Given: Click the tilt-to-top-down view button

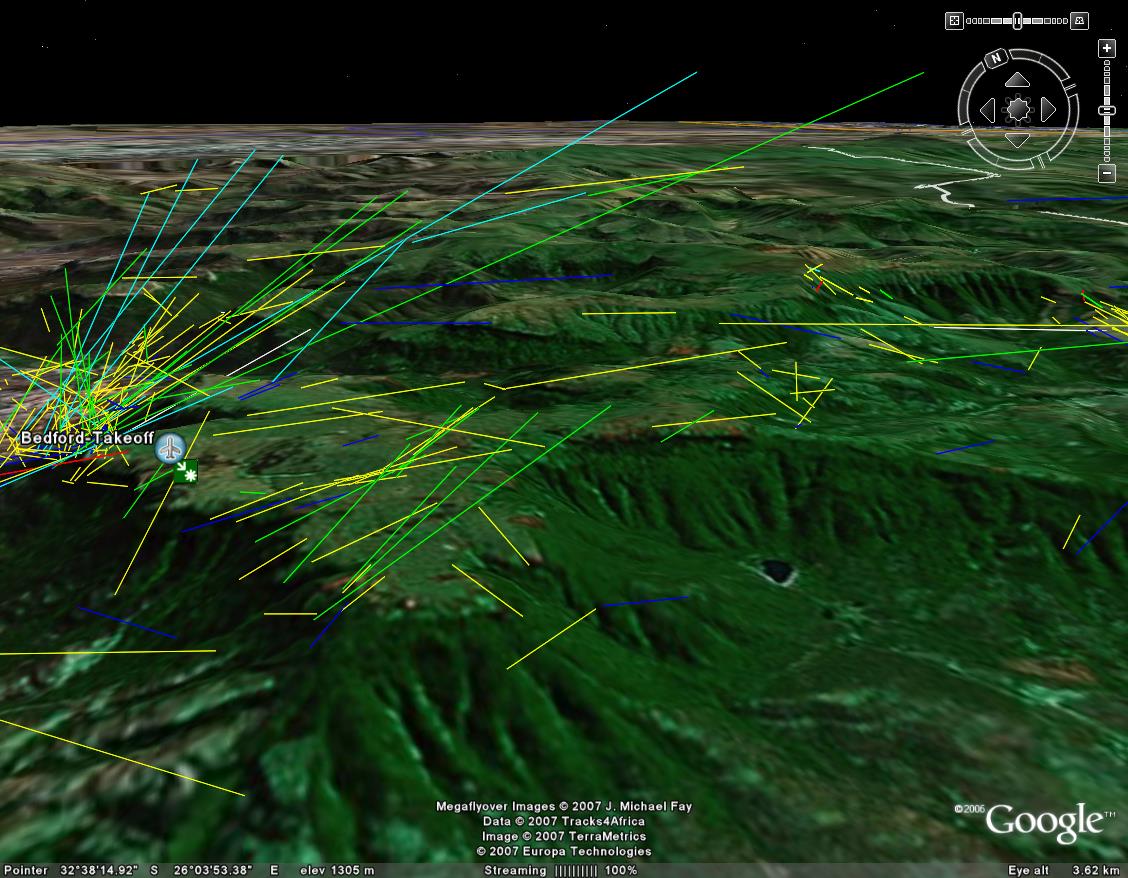Looking at the screenshot, I should click(x=954, y=20).
